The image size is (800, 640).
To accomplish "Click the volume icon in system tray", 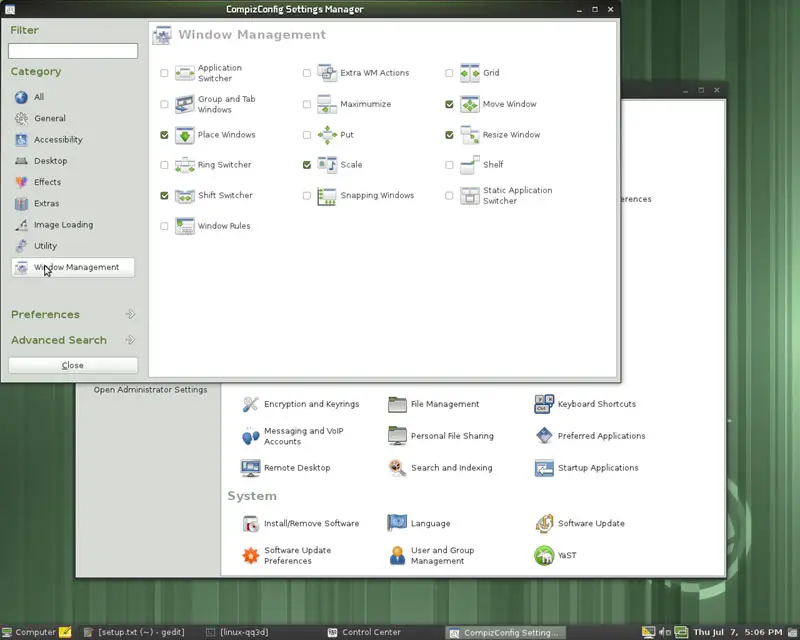I will [x=664, y=632].
